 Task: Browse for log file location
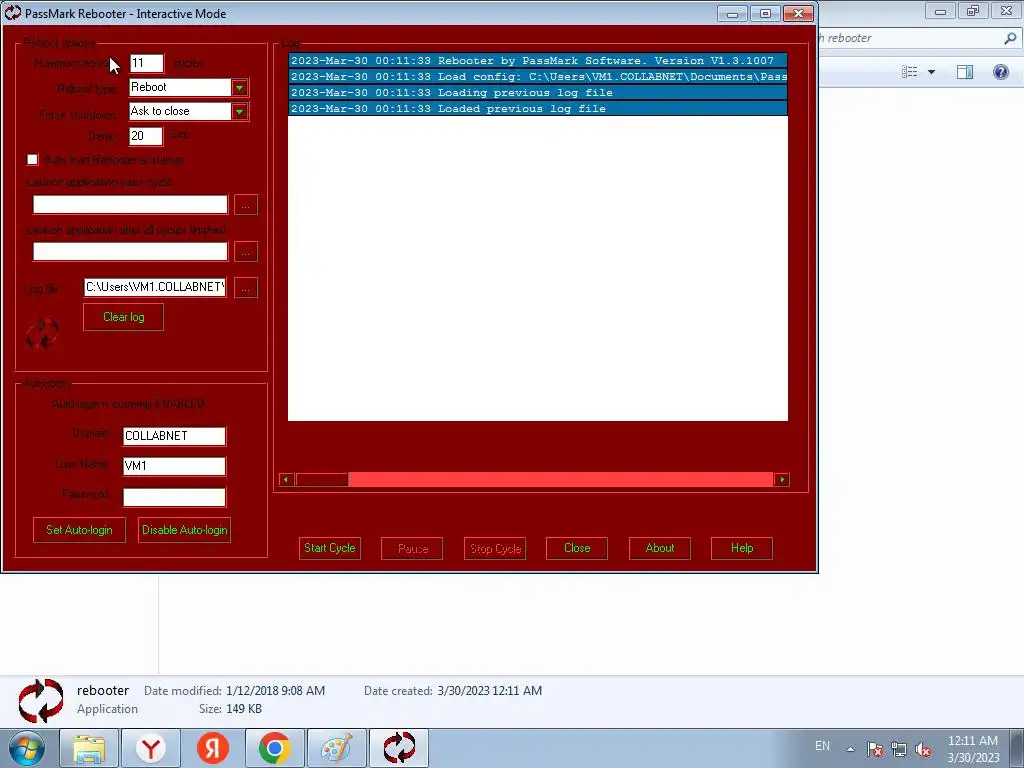[246, 288]
